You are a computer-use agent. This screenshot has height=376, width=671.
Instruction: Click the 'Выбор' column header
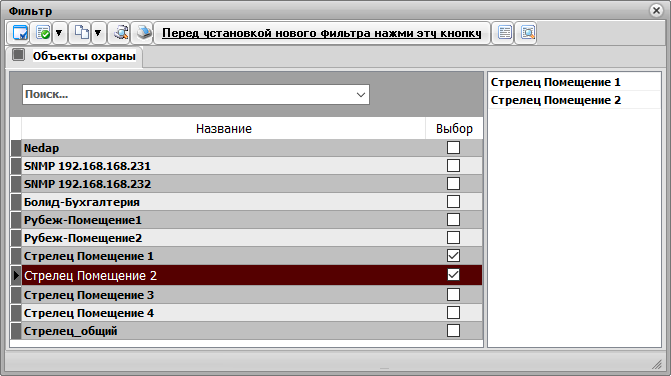click(x=454, y=129)
